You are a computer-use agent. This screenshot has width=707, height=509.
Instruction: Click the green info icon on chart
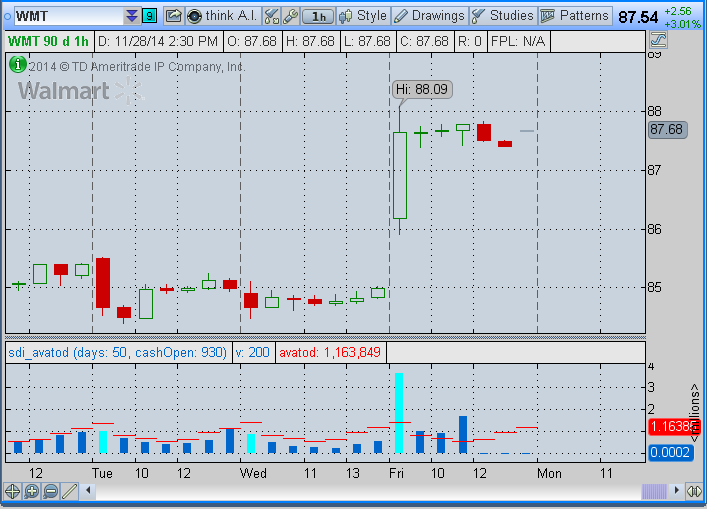pyautogui.click(x=18, y=64)
